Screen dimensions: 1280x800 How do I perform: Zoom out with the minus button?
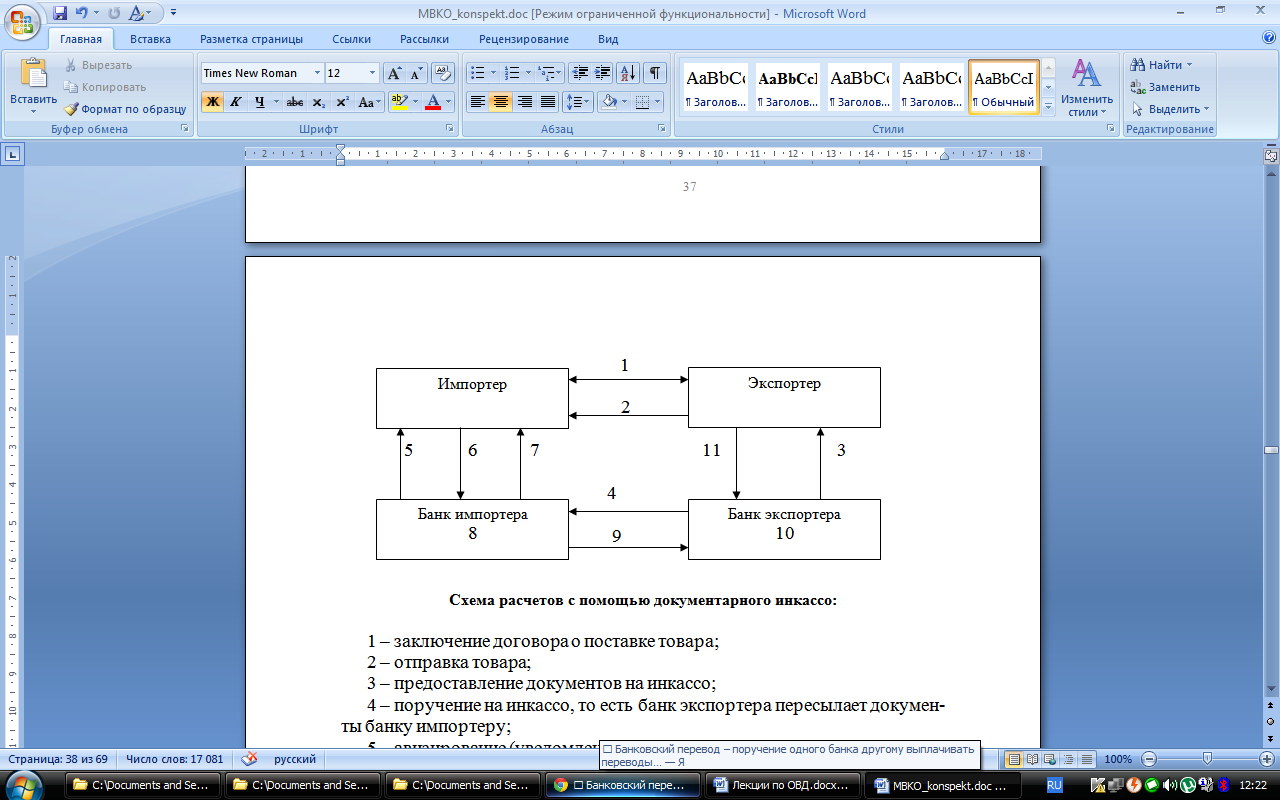pyautogui.click(x=1150, y=759)
